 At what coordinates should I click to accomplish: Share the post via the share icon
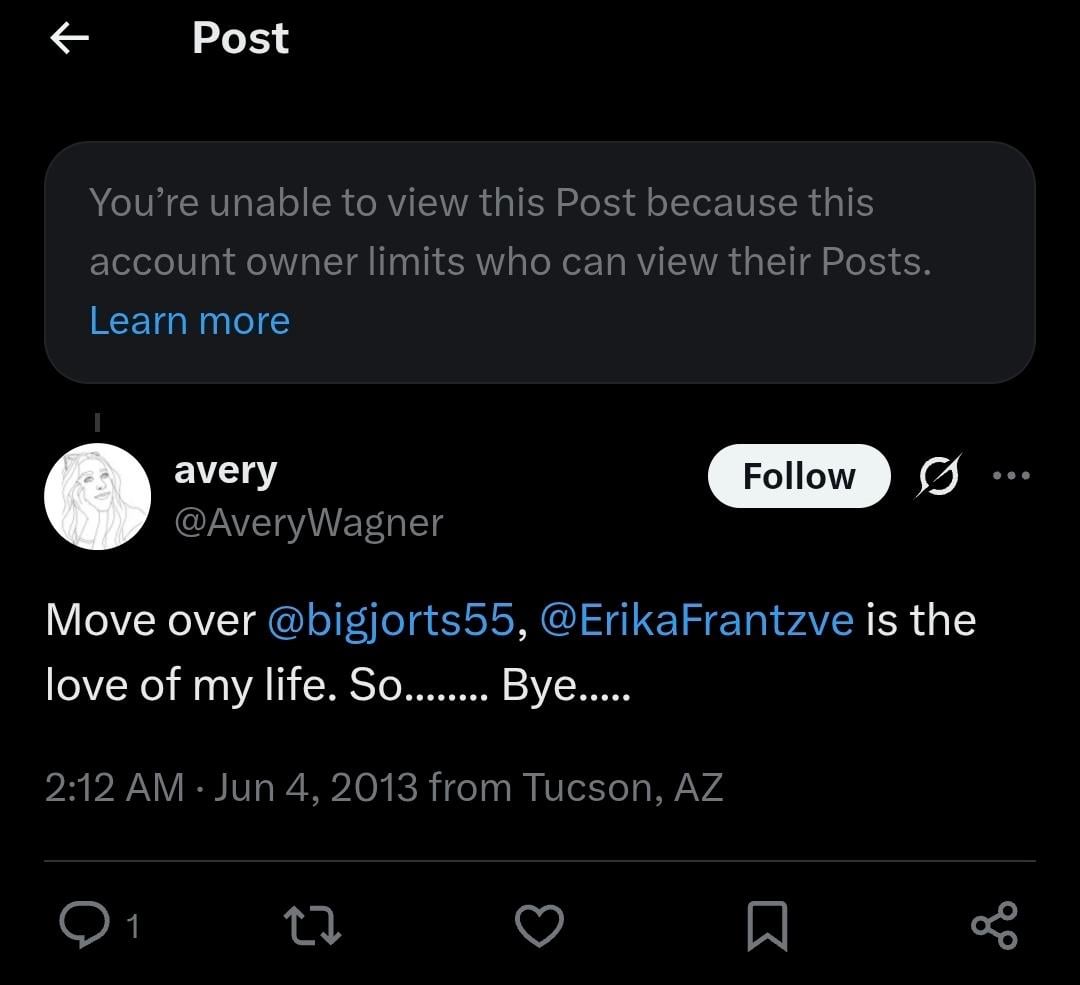(x=994, y=925)
